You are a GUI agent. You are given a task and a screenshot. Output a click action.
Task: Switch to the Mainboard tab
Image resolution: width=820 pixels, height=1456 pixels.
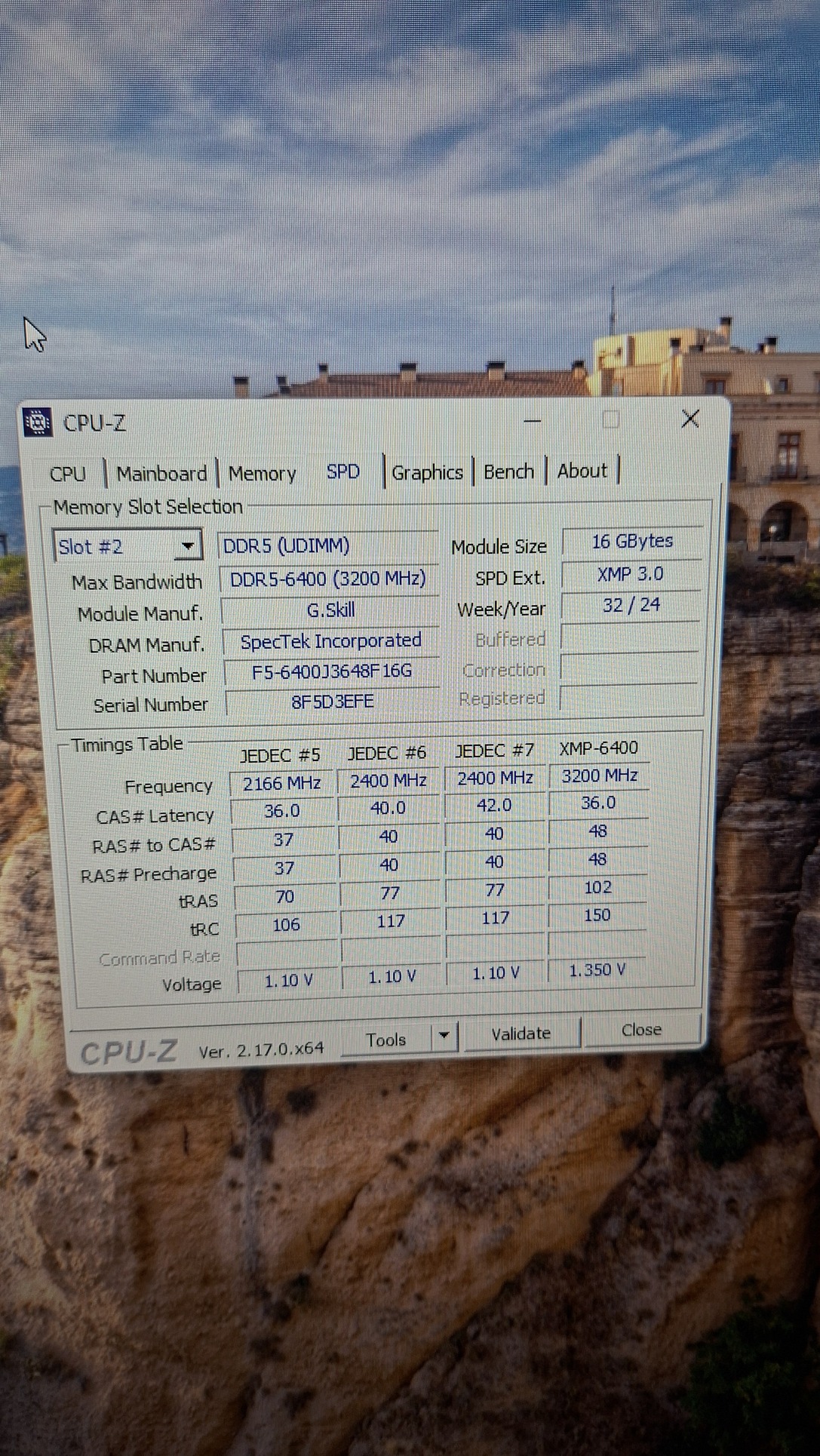point(161,474)
